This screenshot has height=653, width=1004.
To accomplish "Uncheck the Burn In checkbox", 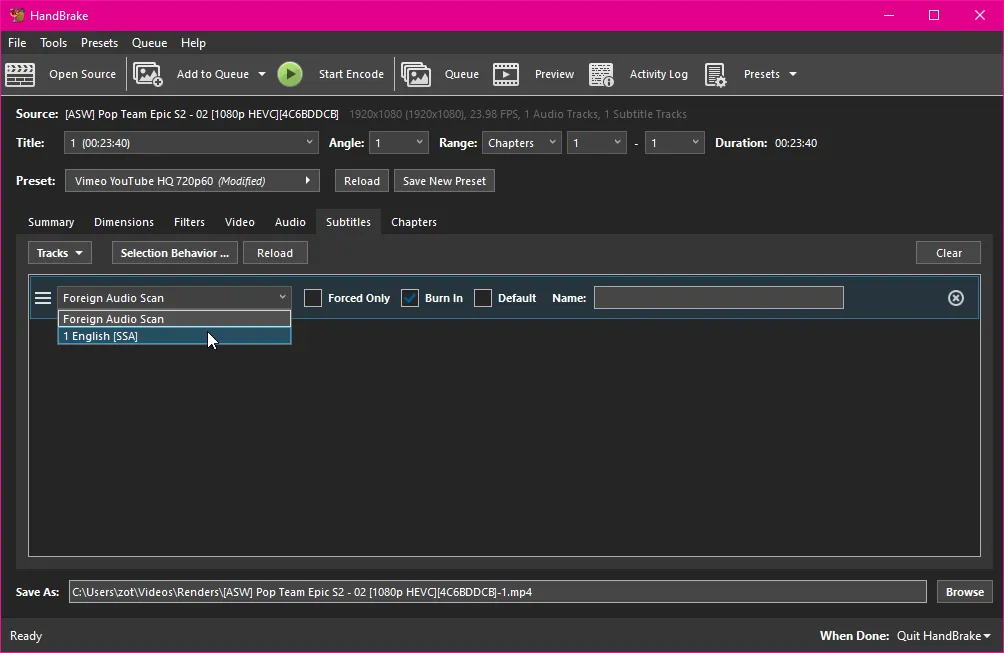I will point(410,298).
